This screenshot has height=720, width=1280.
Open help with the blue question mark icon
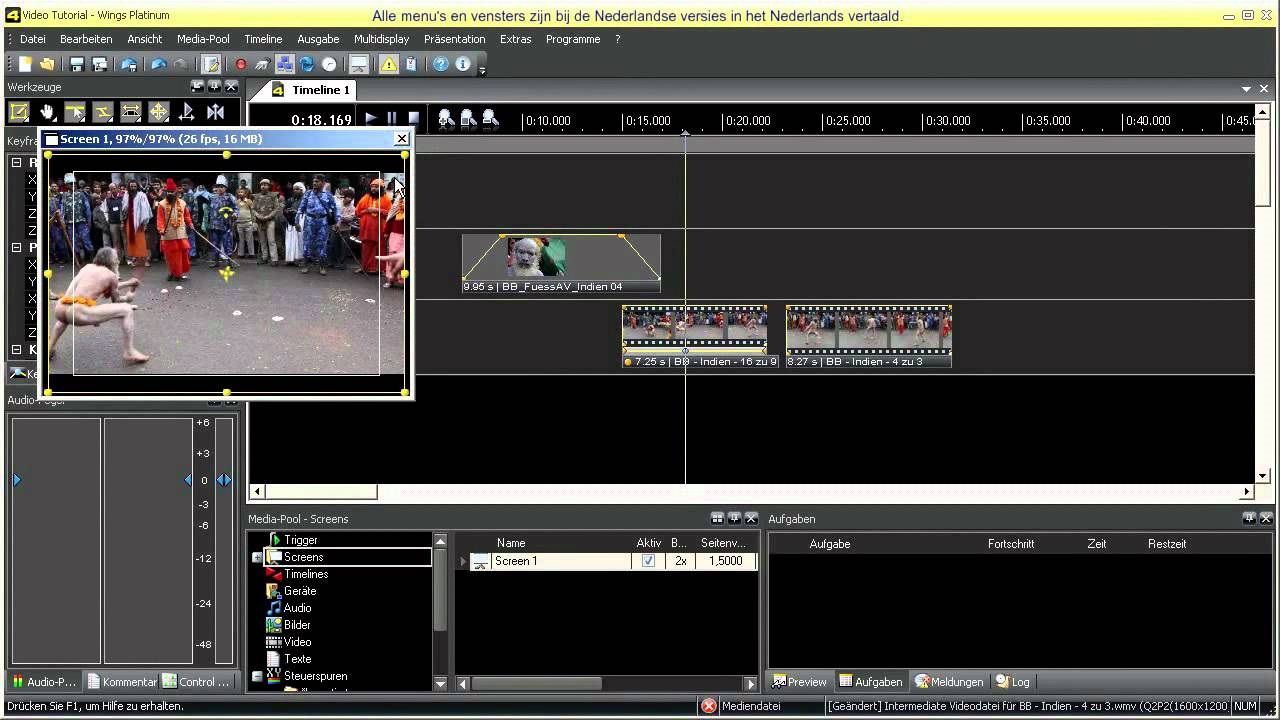440,64
